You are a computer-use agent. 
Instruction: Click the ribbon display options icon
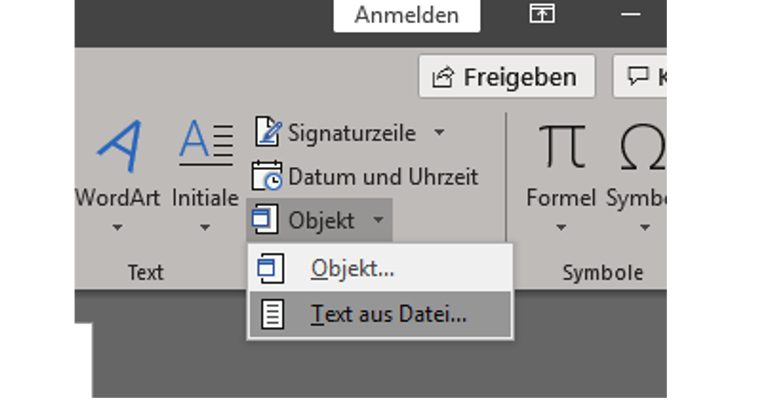click(x=541, y=15)
